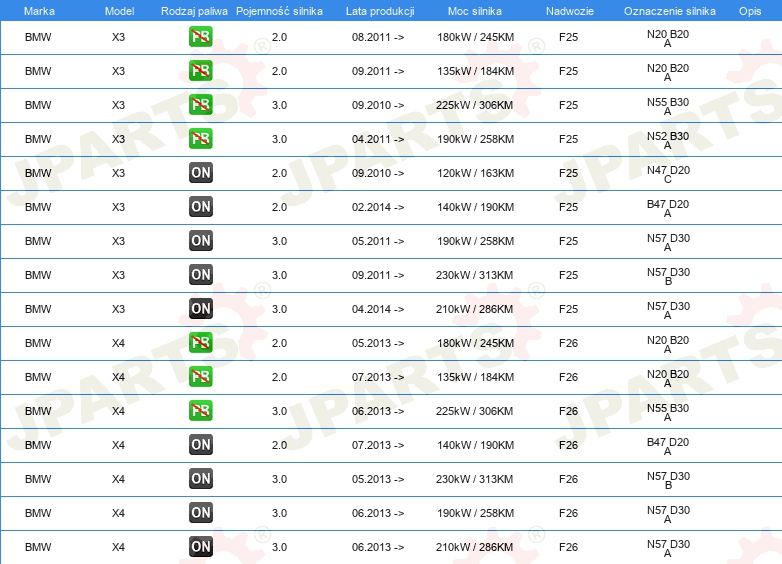Click the N47 D20 C engine code
The height and width of the screenshot is (564, 782).
point(668,174)
